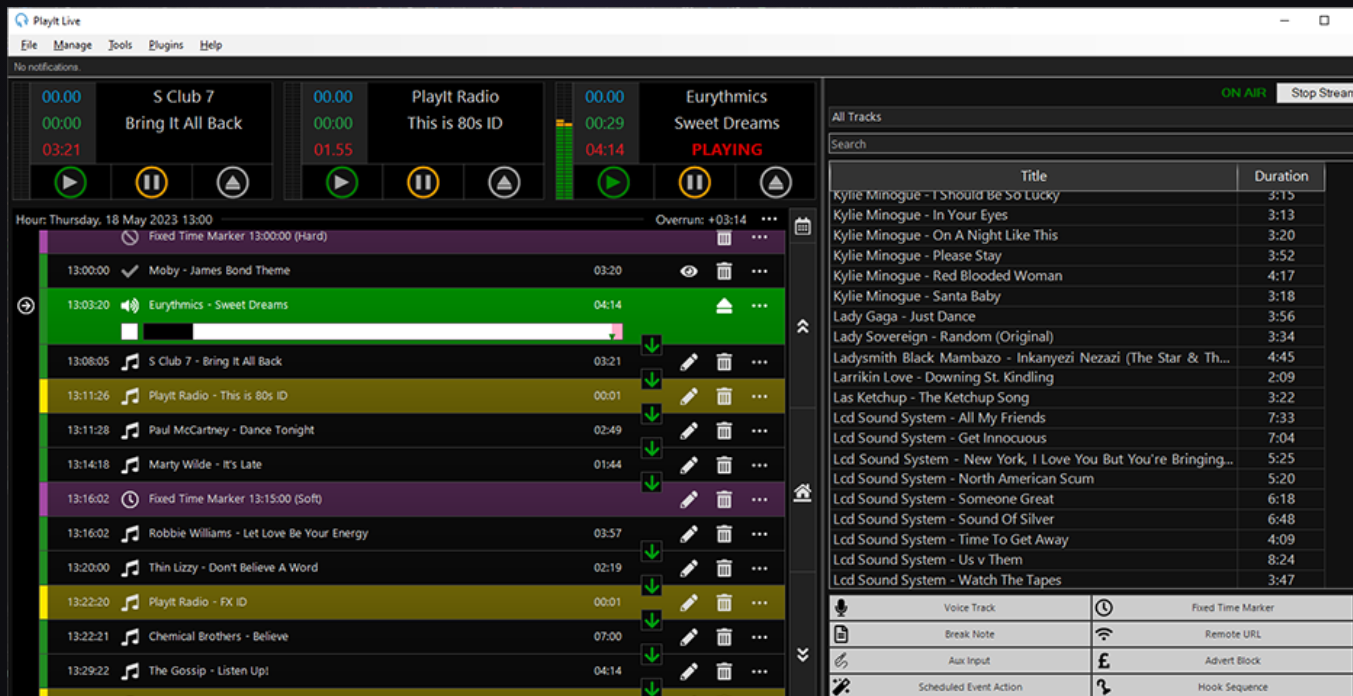Delete the Robbie Williams - Let Love Be Your Energy item
This screenshot has width=1353, height=696.
(723, 533)
